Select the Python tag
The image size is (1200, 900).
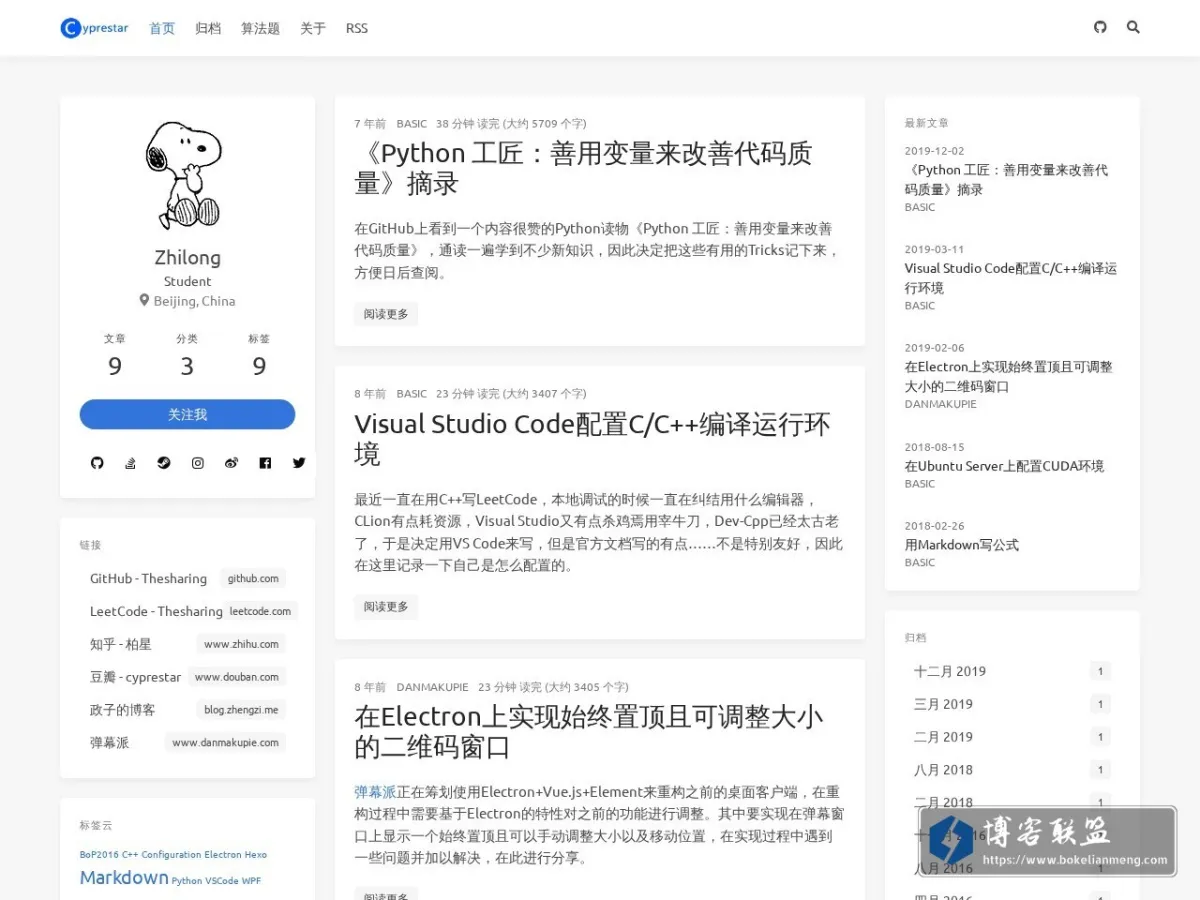(187, 881)
